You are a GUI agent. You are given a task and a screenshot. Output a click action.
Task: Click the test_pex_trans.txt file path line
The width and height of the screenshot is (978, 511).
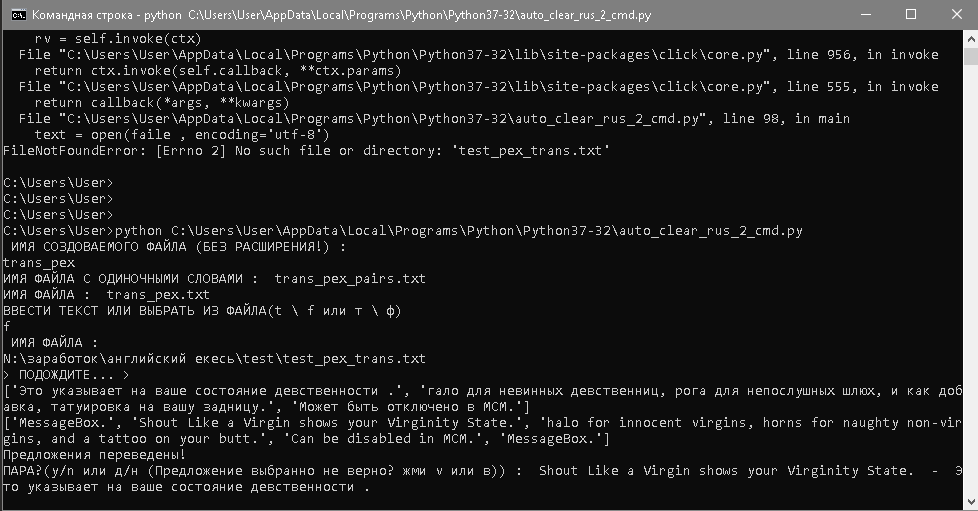point(214,358)
